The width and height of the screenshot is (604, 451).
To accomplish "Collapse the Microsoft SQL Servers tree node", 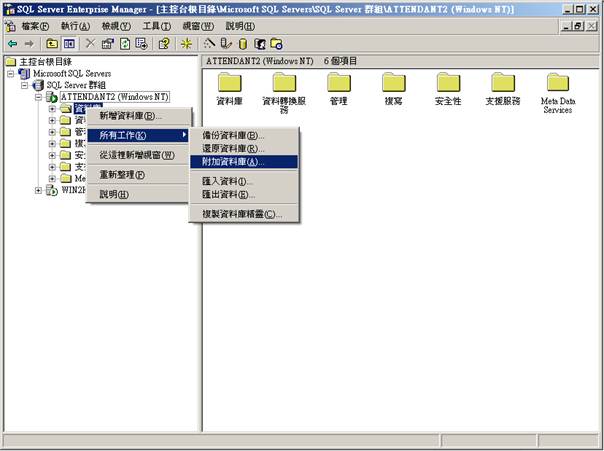I will [11, 73].
